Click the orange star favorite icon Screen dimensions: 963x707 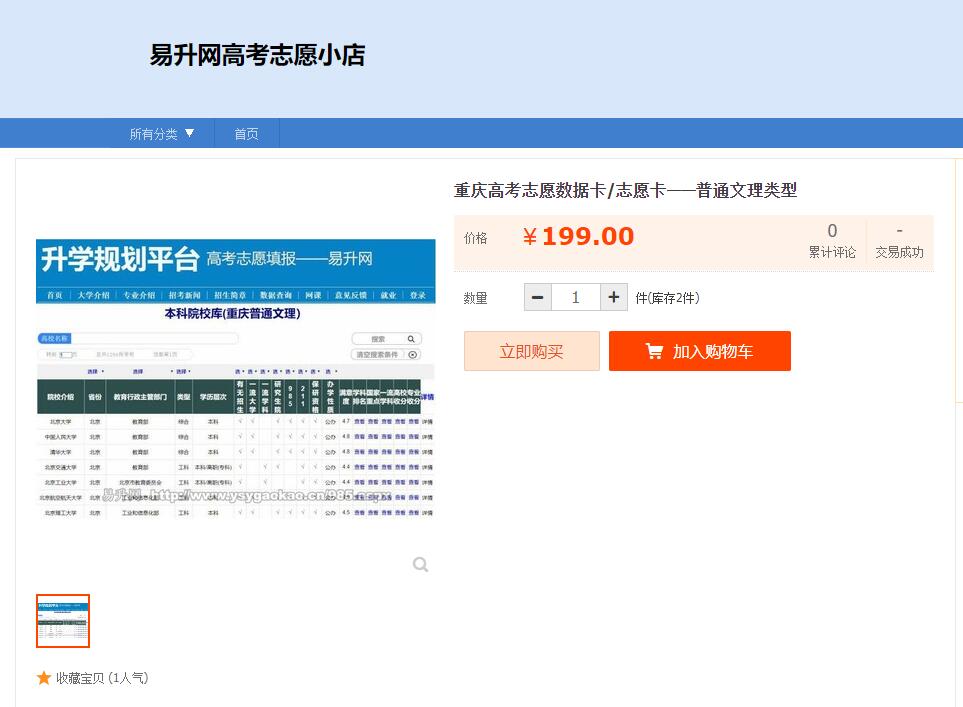44,678
